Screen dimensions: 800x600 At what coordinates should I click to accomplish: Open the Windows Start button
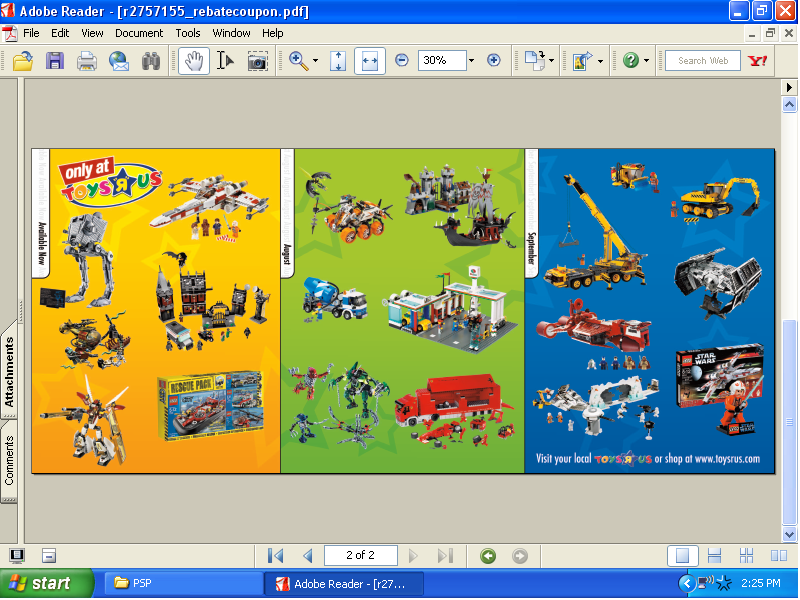pyautogui.click(x=47, y=583)
